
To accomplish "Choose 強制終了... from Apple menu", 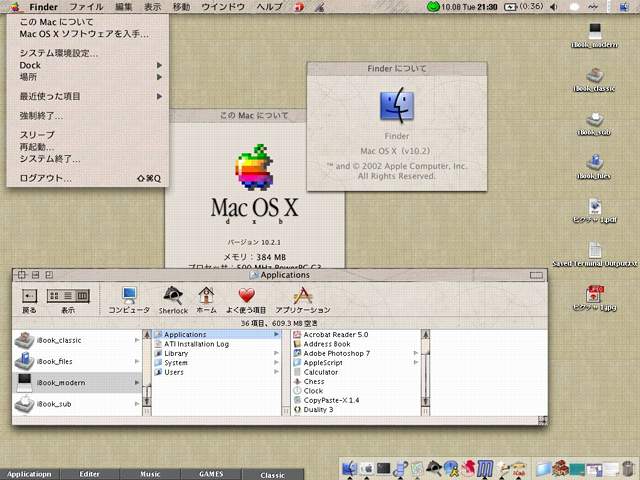I will pyautogui.click(x=88, y=116).
